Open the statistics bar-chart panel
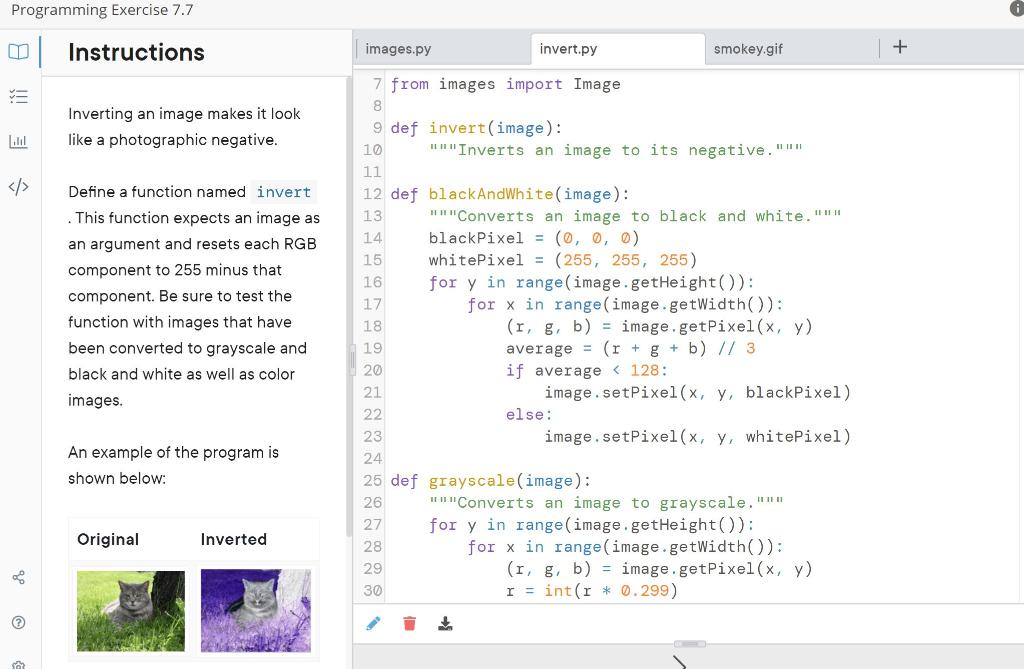Screen dimensions: 1024x669 click(18, 141)
